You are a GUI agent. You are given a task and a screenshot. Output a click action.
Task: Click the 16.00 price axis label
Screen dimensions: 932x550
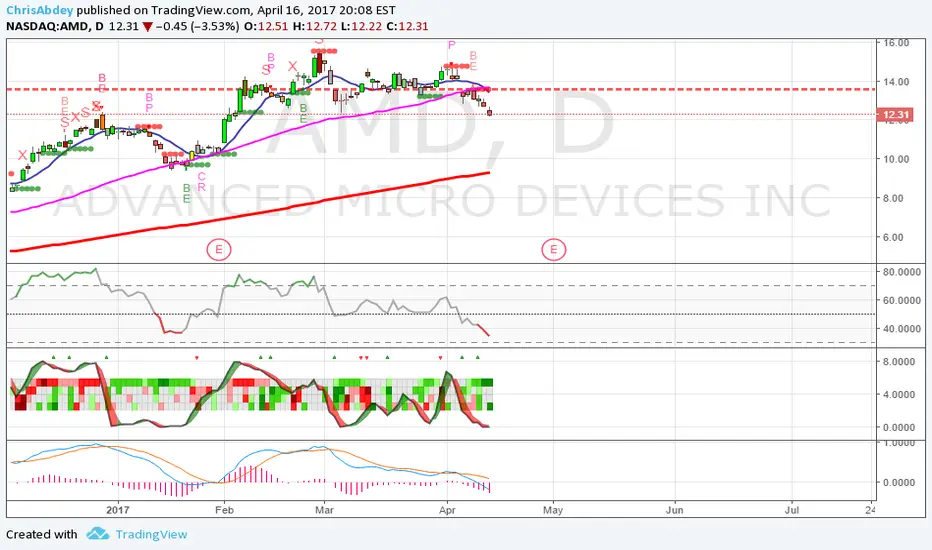coord(896,43)
